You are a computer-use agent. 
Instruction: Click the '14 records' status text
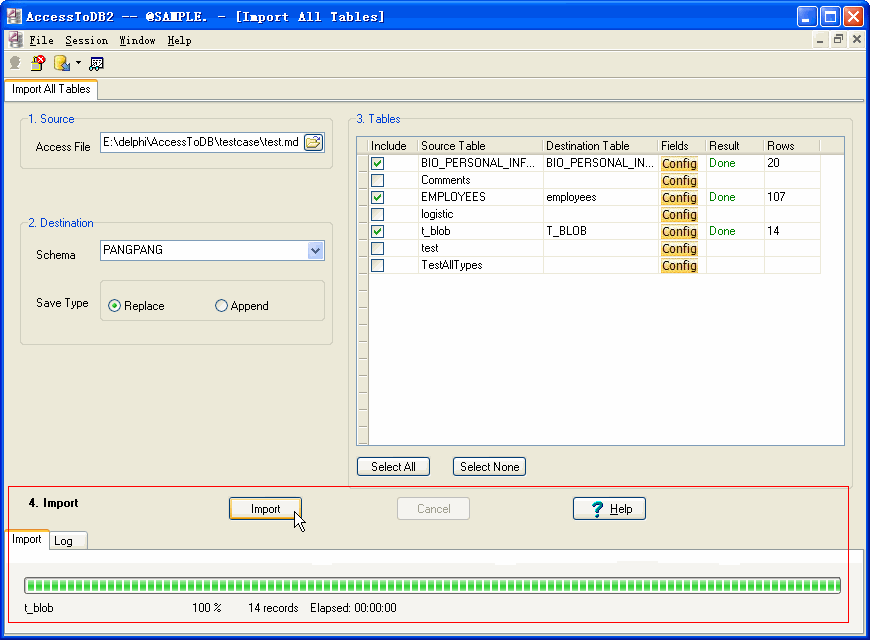(x=273, y=608)
